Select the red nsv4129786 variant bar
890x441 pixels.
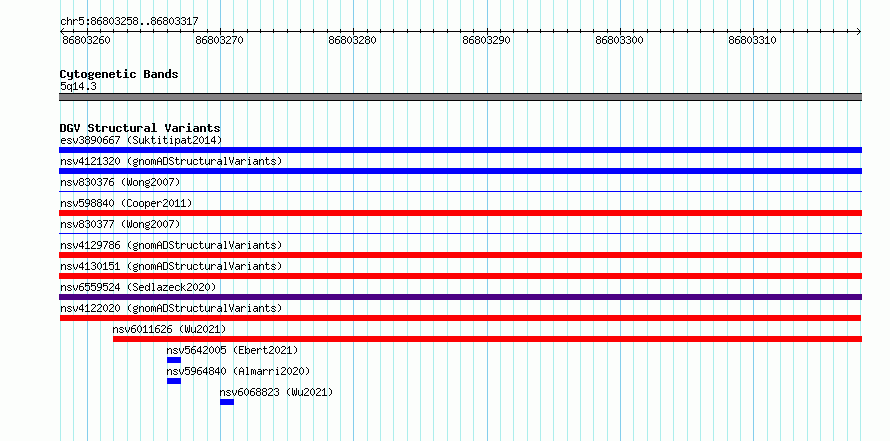point(460,255)
